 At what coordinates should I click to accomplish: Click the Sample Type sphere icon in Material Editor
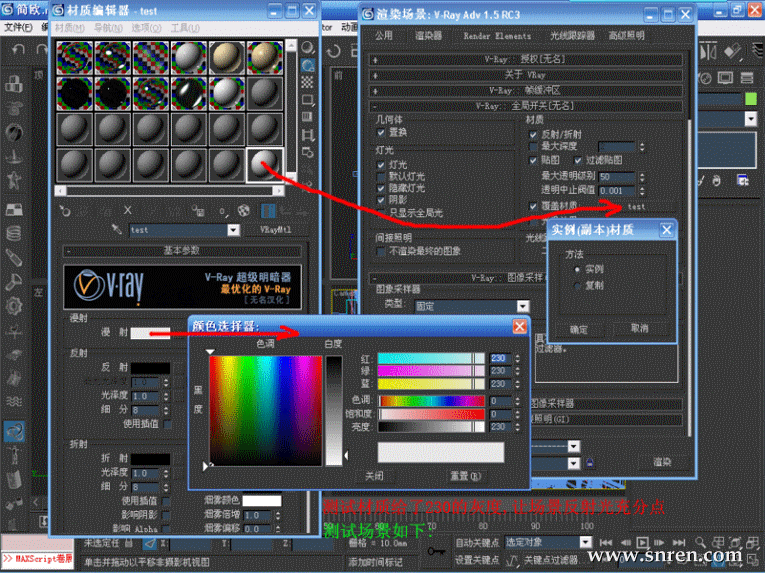click(x=307, y=47)
